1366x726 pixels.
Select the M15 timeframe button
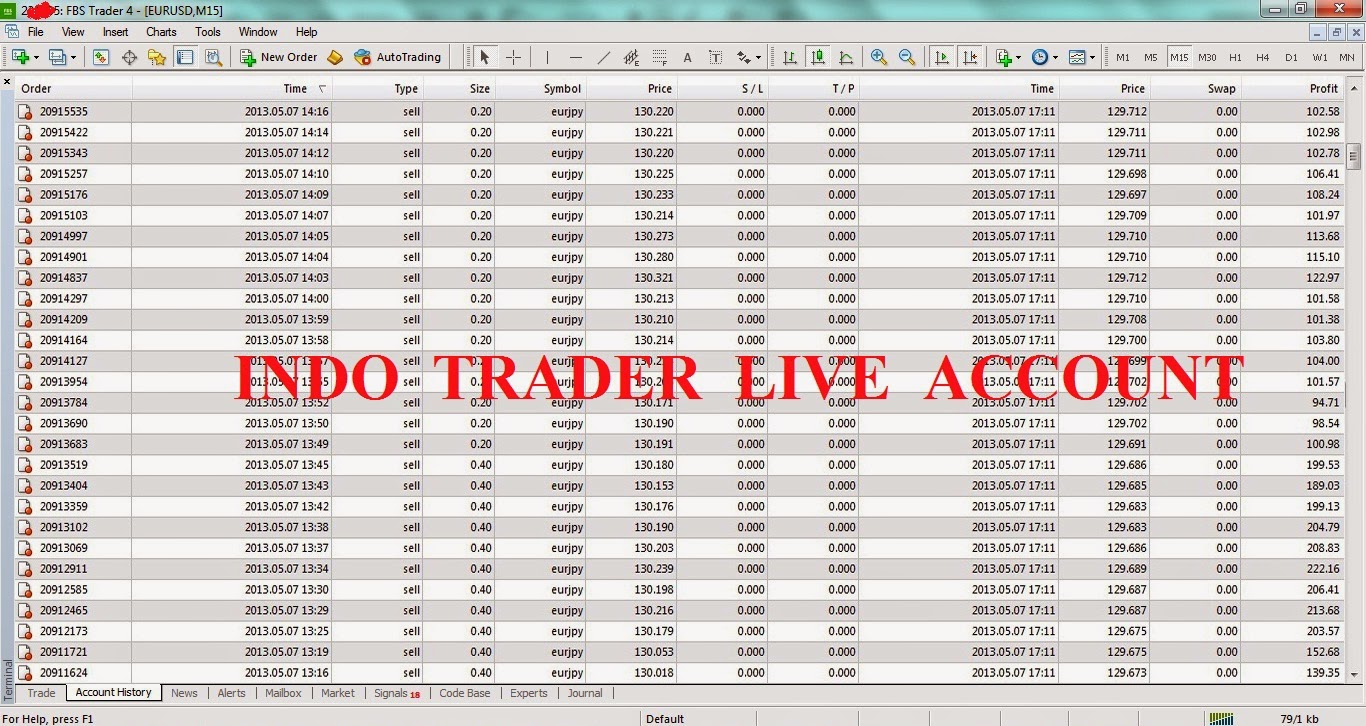(1179, 57)
